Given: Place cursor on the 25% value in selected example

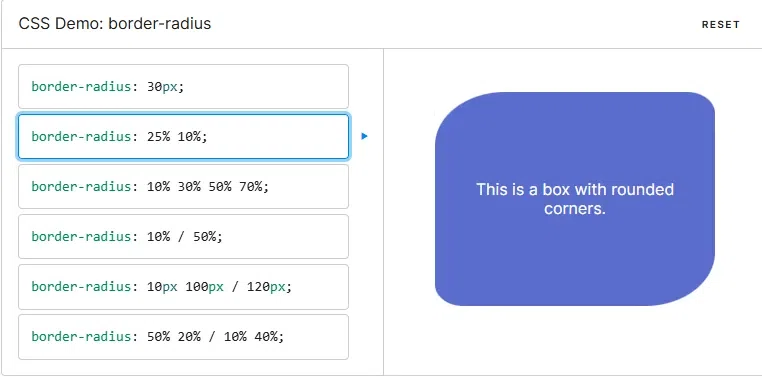Looking at the screenshot, I should (x=159, y=137).
